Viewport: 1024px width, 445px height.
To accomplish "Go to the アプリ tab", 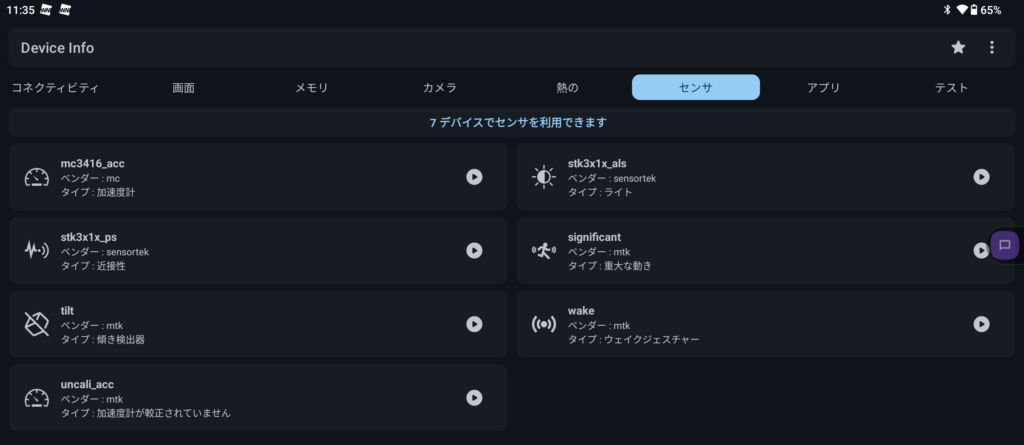I will coord(824,88).
